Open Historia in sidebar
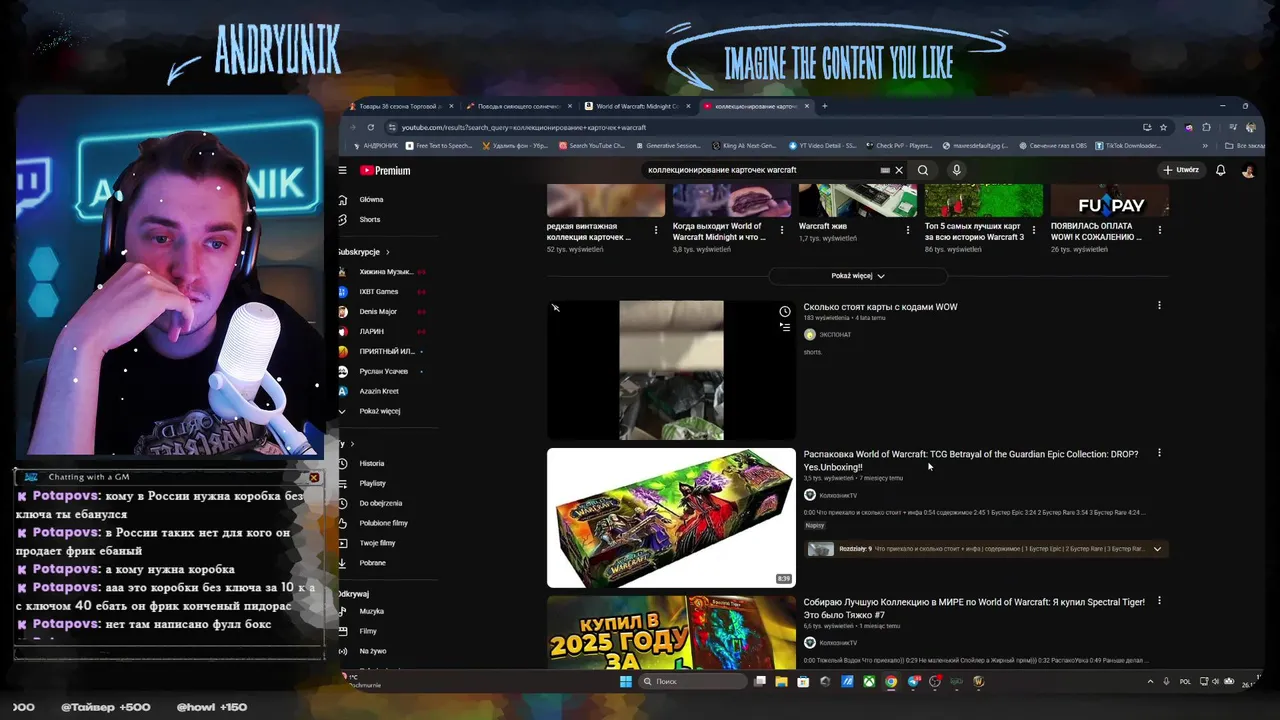The width and height of the screenshot is (1280, 720). point(372,464)
